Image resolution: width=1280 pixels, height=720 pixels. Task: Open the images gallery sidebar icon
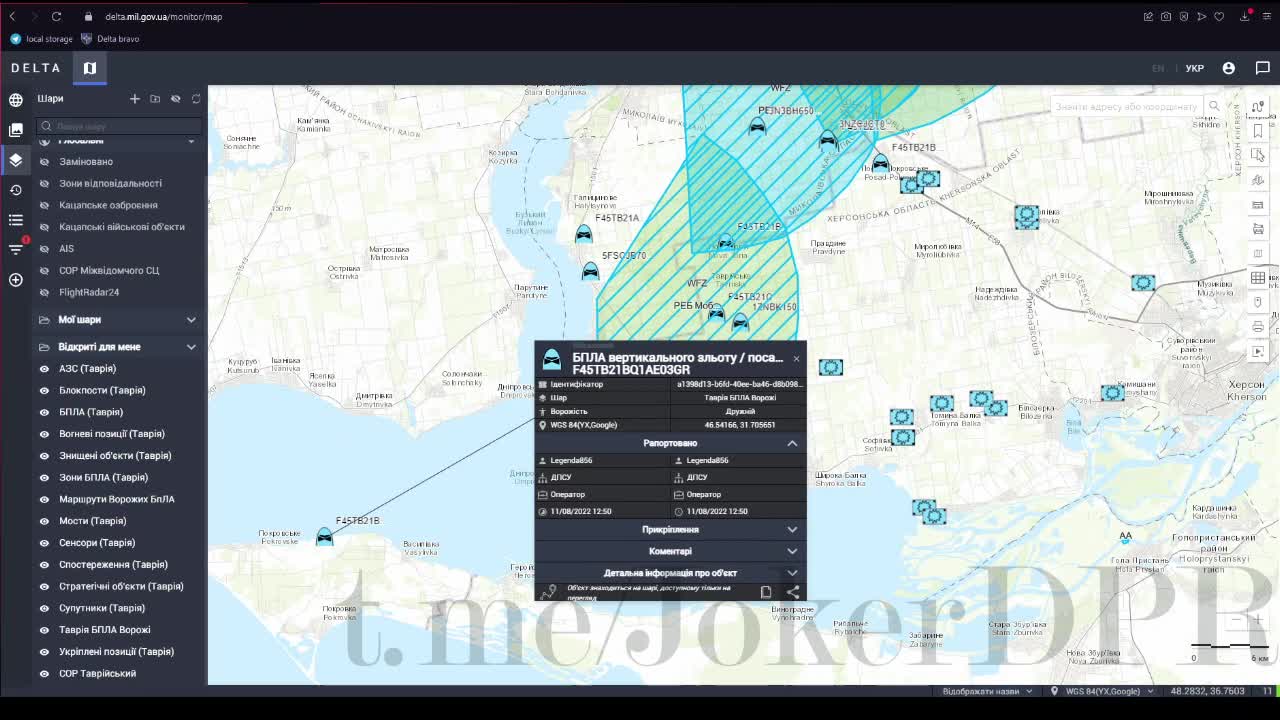pyautogui.click(x=16, y=130)
